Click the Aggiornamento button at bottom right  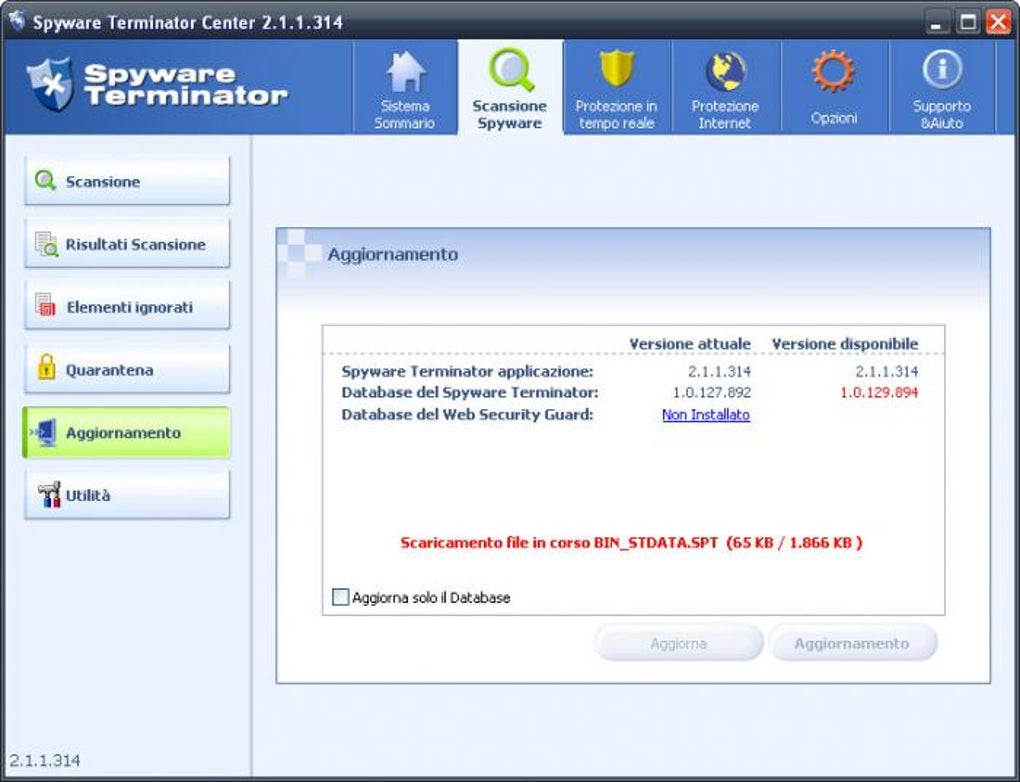click(852, 643)
